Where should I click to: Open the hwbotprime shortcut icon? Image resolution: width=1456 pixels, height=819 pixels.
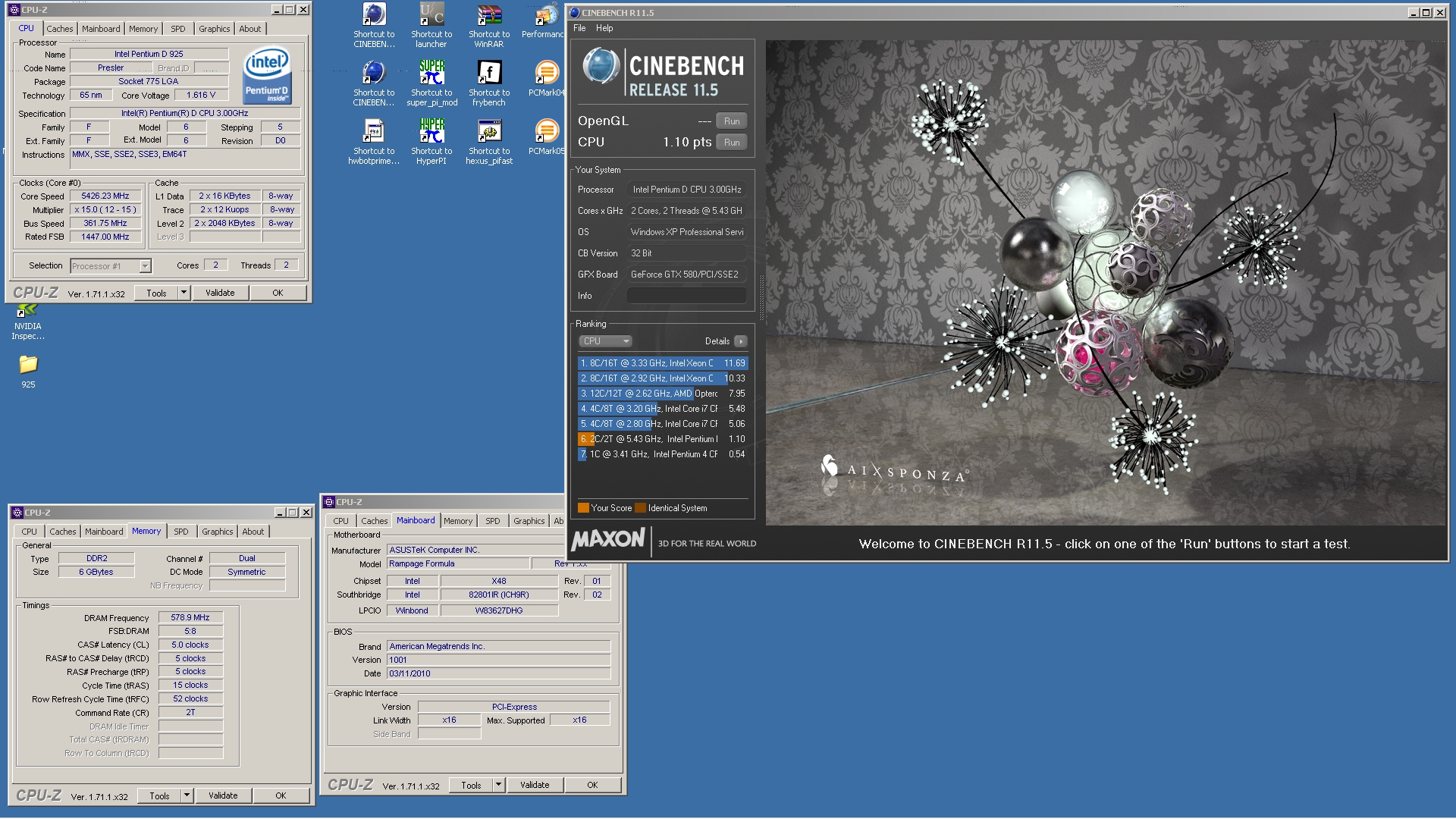click(x=374, y=142)
